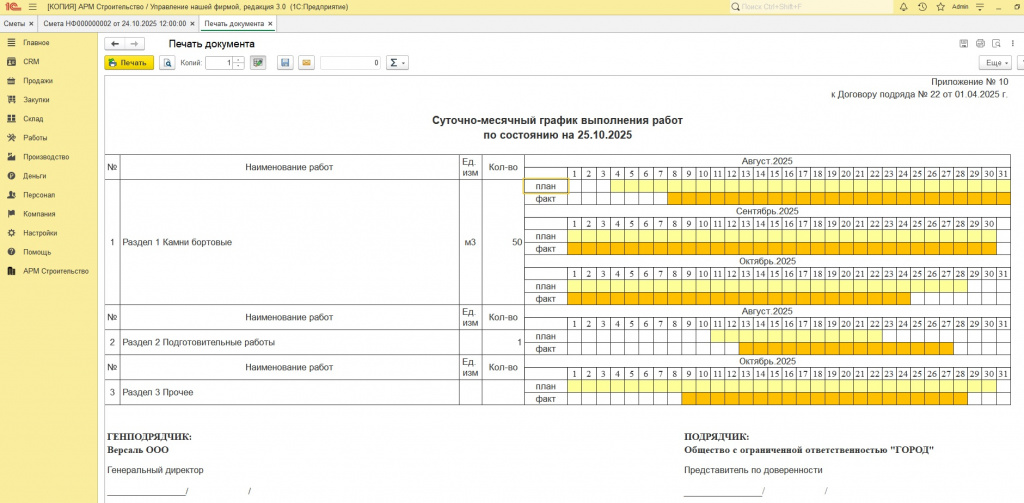This screenshot has height=503, width=1024.
Task: Open favorites star icon
Action: 940,6
